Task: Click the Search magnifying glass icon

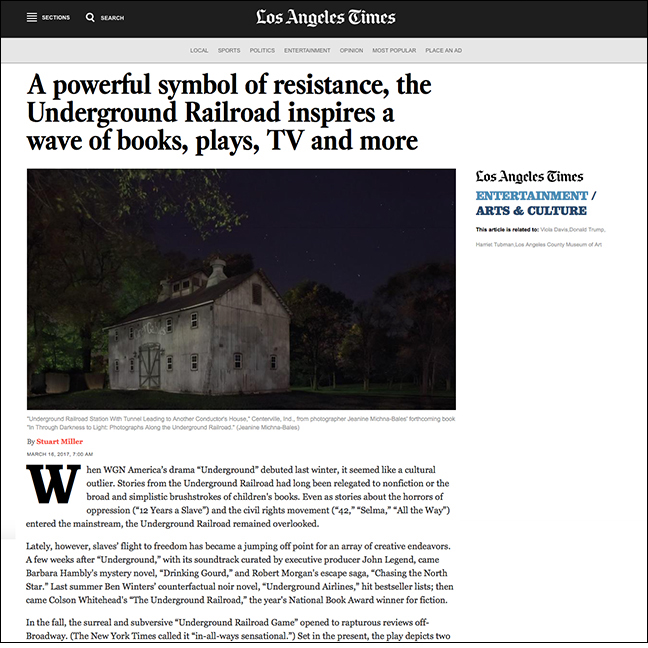Action: click(x=90, y=17)
